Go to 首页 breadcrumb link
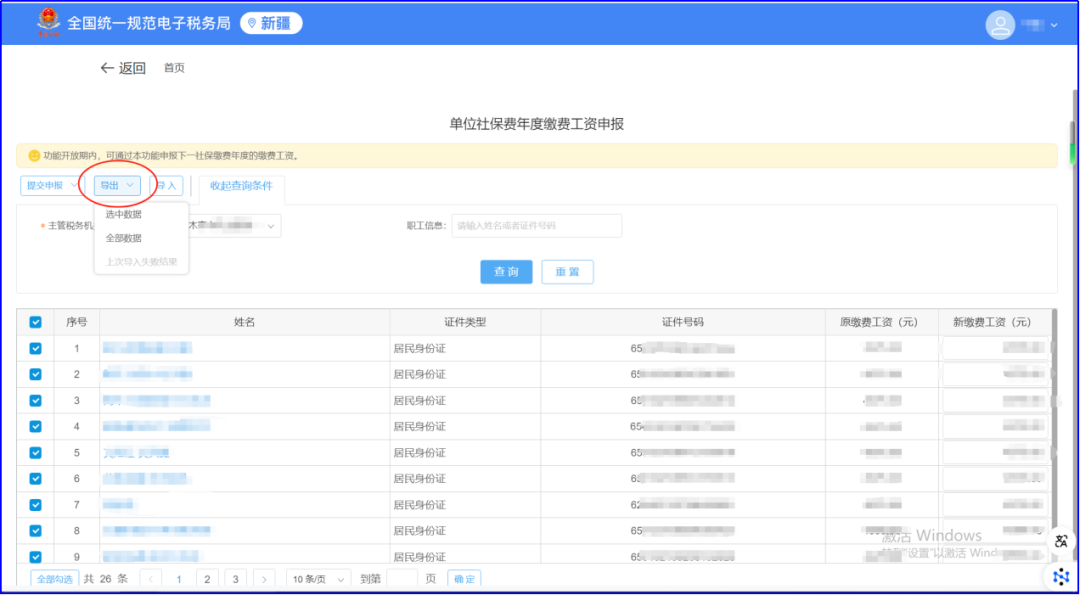 tap(174, 67)
